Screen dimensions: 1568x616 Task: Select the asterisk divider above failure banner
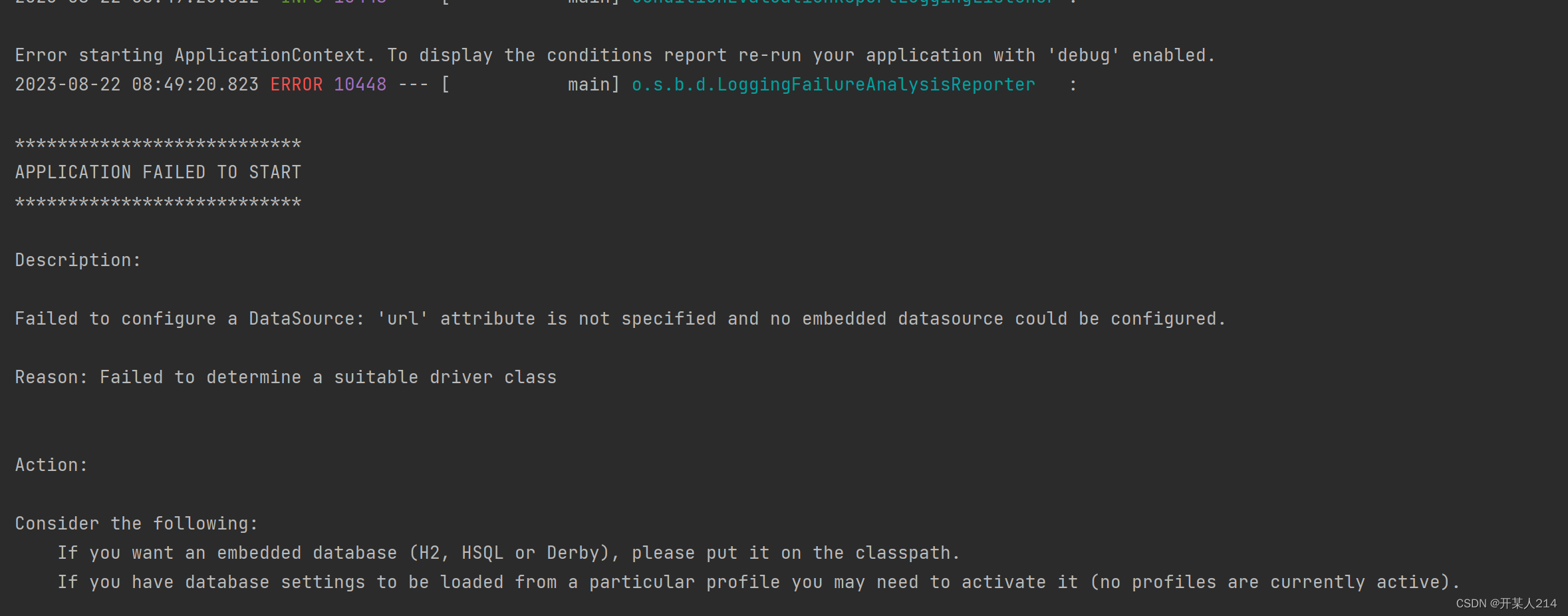[x=157, y=142]
